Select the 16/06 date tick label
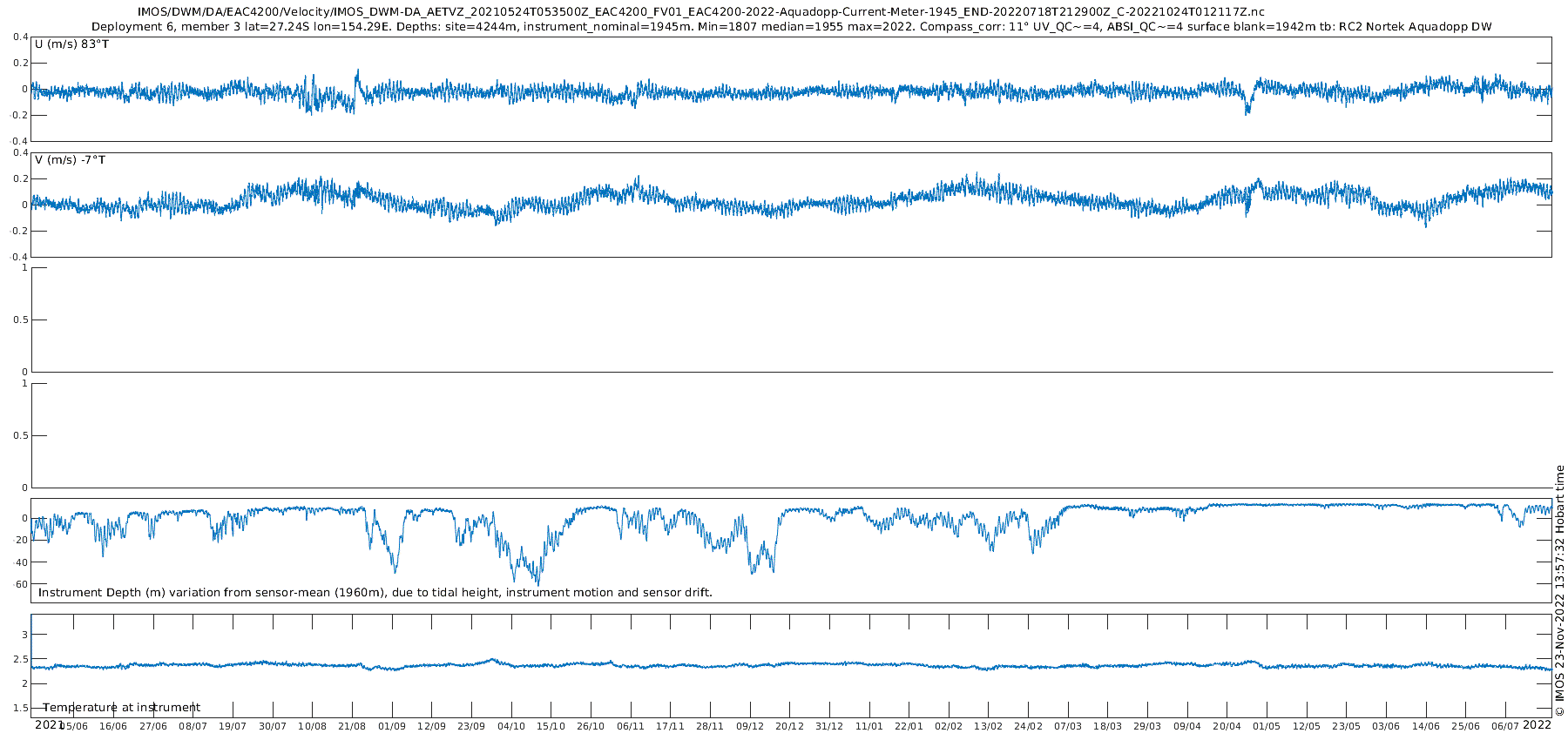Screen dimensions: 1568x740 113,726
